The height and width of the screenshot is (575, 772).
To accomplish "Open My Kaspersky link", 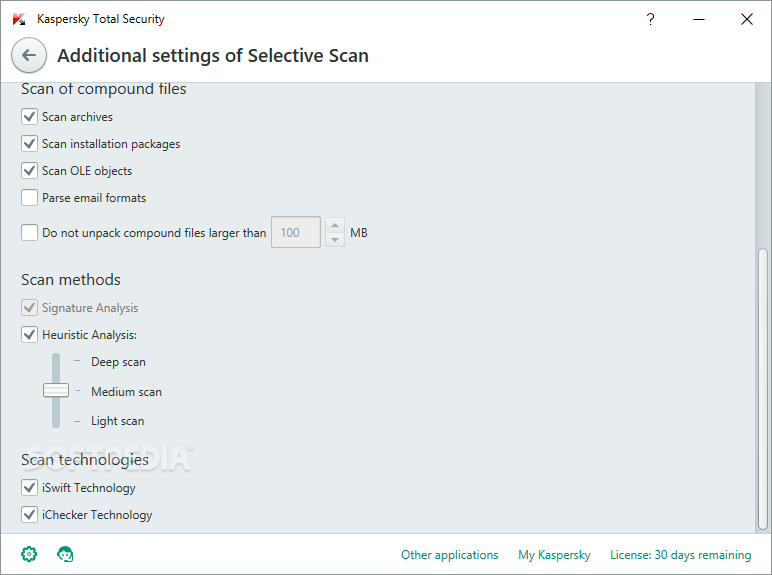I will 554,555.
